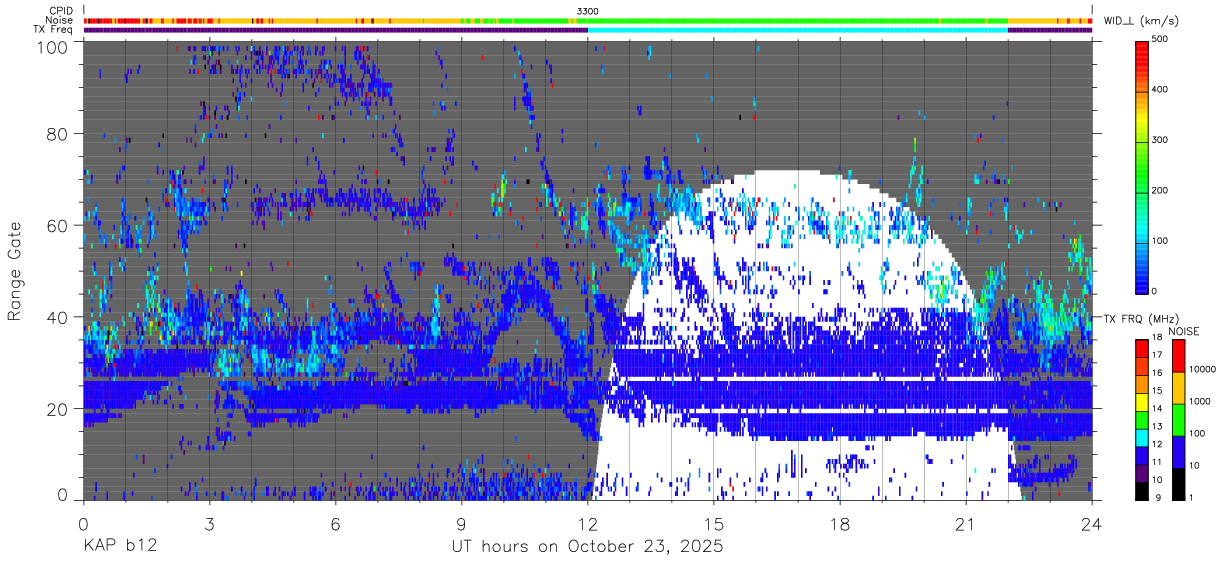Click the '10000' label on noise legend
The image size is (1228, 567).
click(x=1205, y=371)
